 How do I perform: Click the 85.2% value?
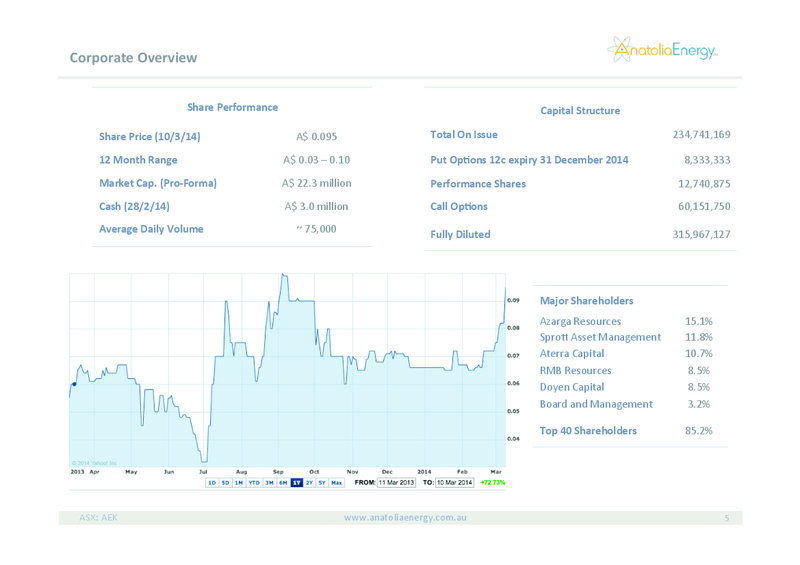pos(698,431)
